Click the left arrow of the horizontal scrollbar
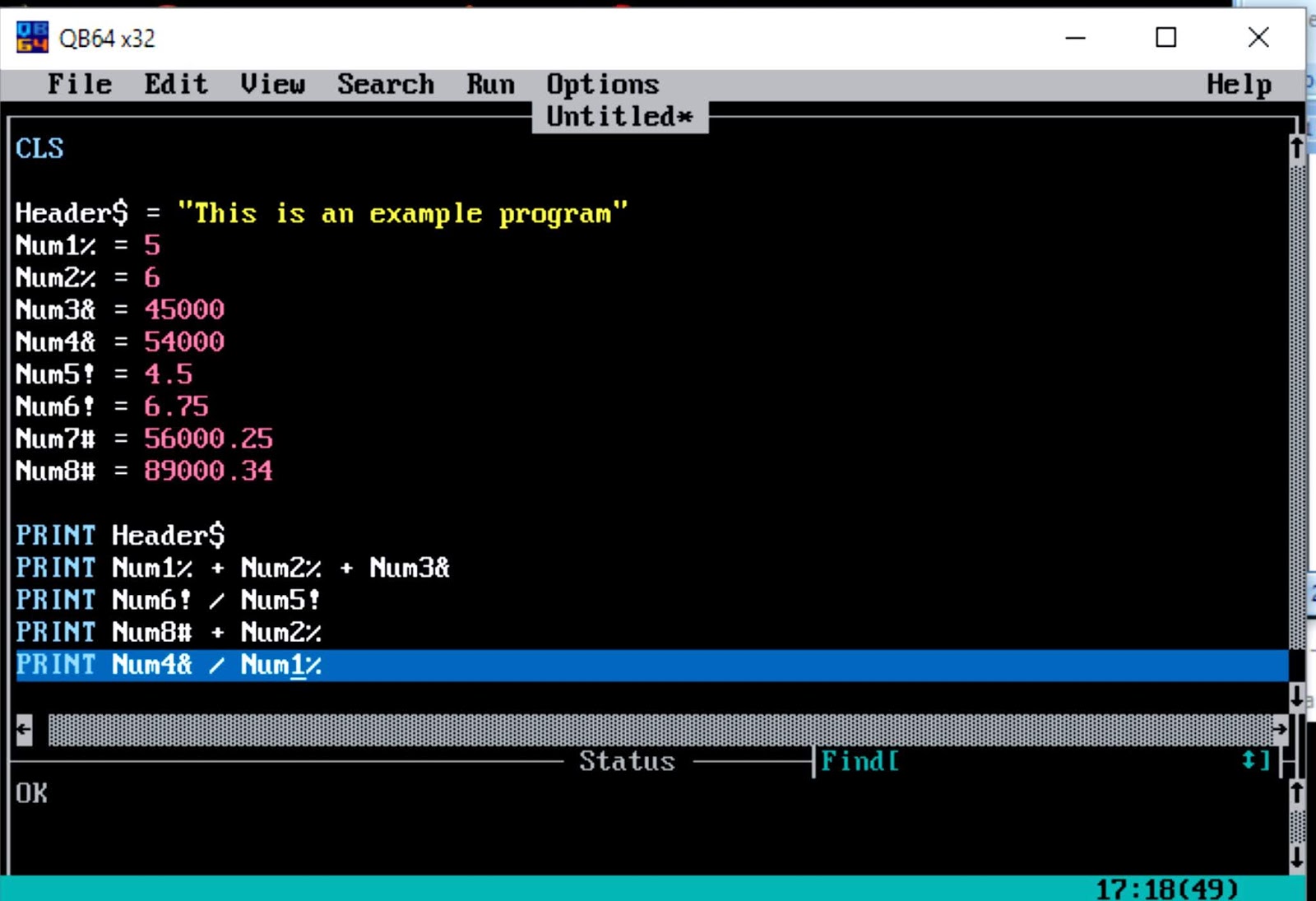 click(x=22, y=728)
